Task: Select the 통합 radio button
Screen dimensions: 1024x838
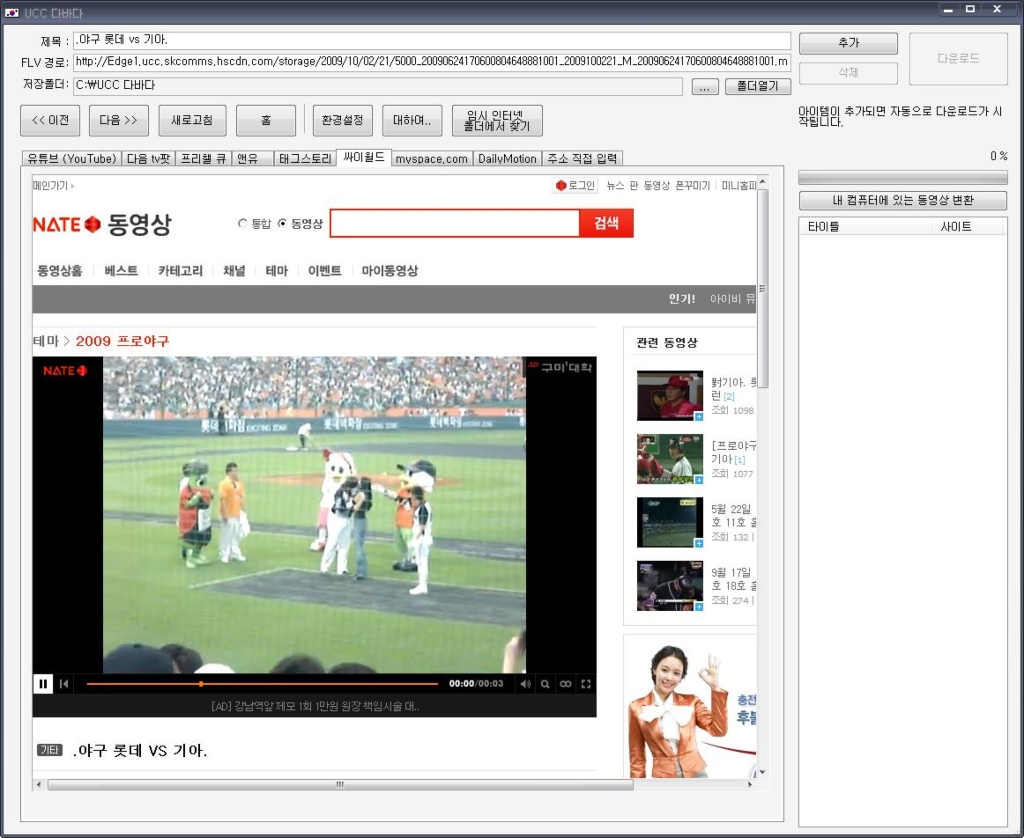Action: [243, 223]
